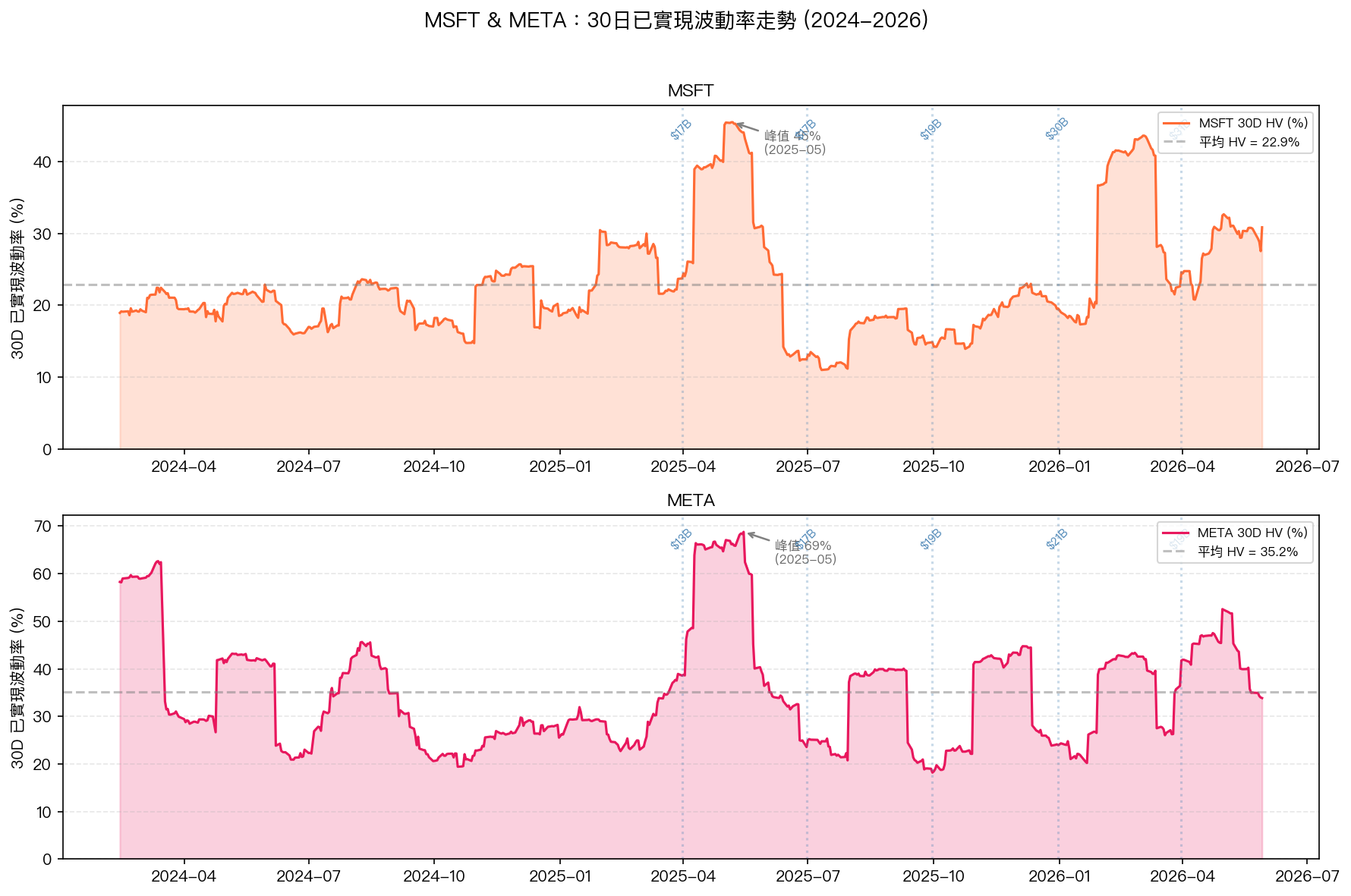This screenshot has width=1351, height=896.
Task: Click the 2026-01 x-axis tick in the MSFT chart
Action: click(1059, 467)
